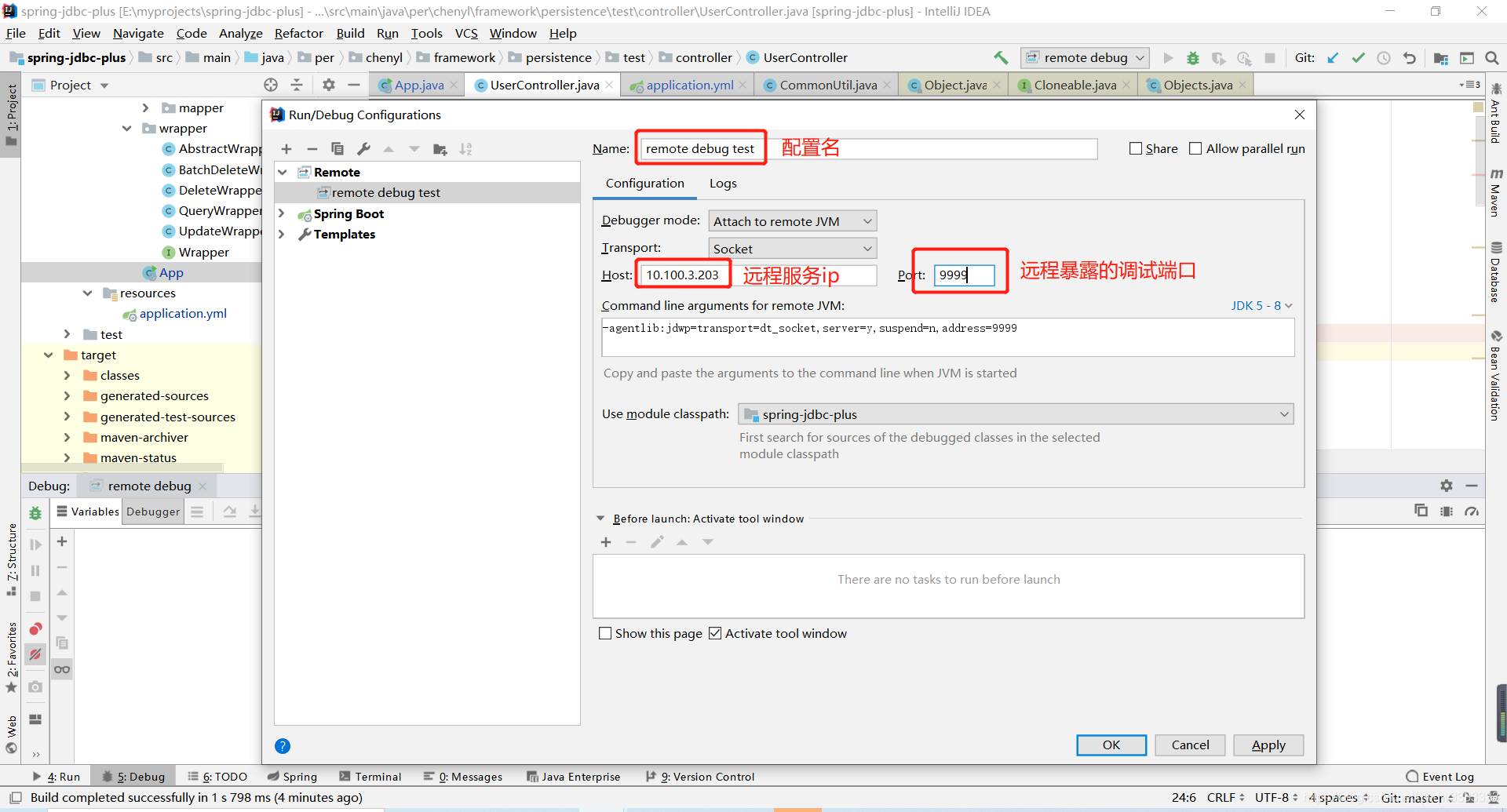Click the Port input field
1507x812 pixels.
[x=965, y=275]
